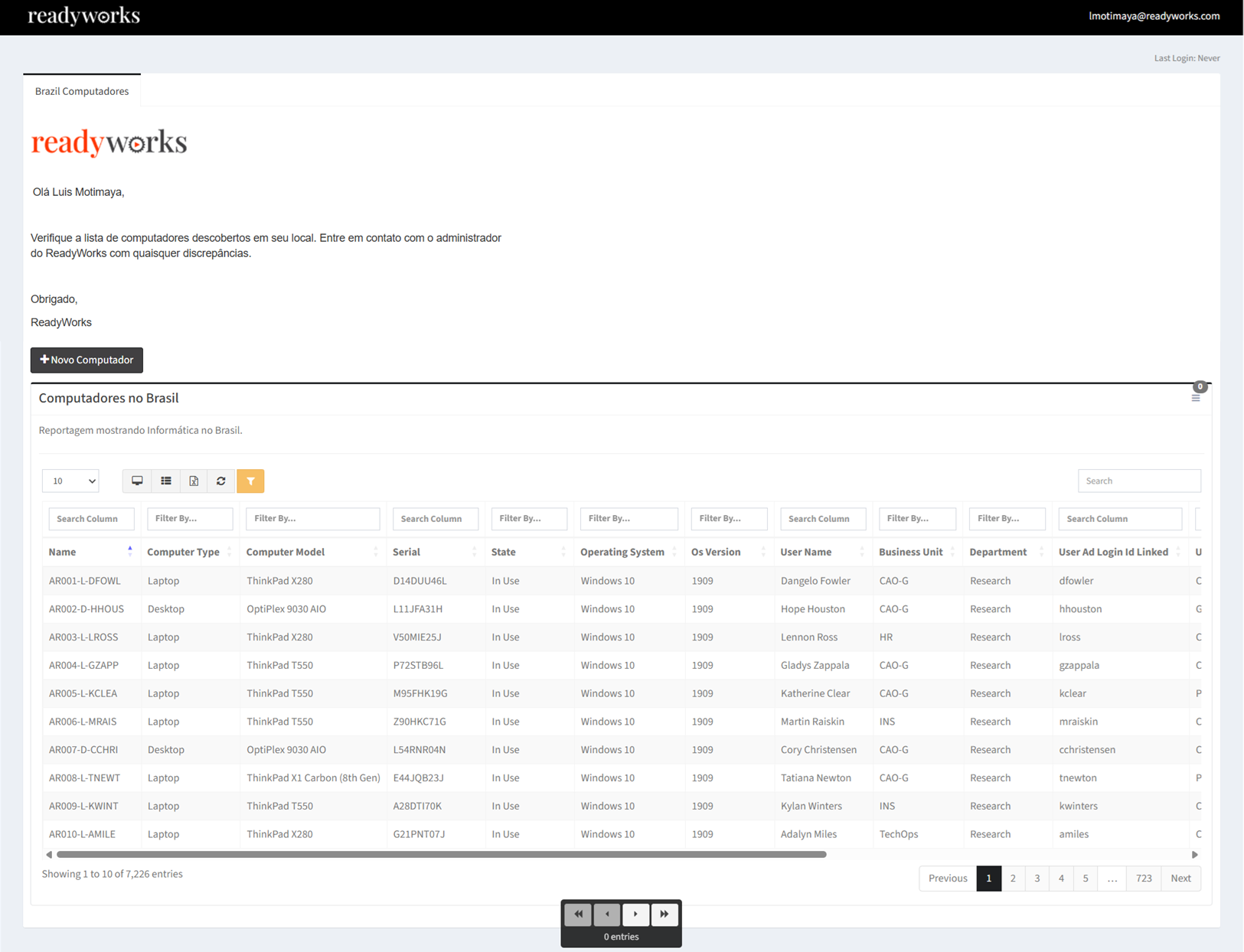Go to page 4 of results
This screenshot has width=1244, height=952.
1061,878
